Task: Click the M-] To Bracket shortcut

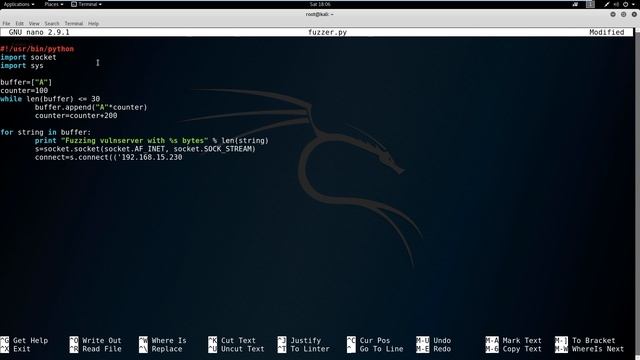Action: pyautogui.click(x=585, y=340)
